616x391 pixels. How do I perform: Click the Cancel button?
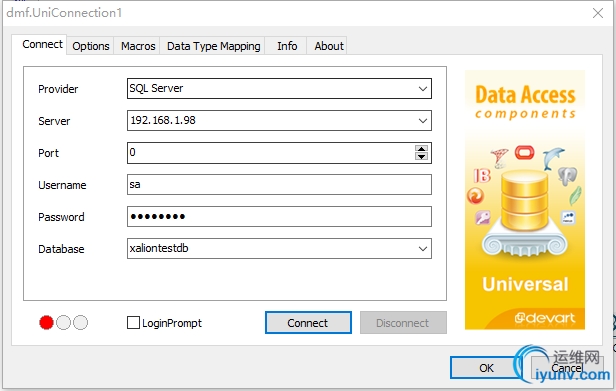566,368
